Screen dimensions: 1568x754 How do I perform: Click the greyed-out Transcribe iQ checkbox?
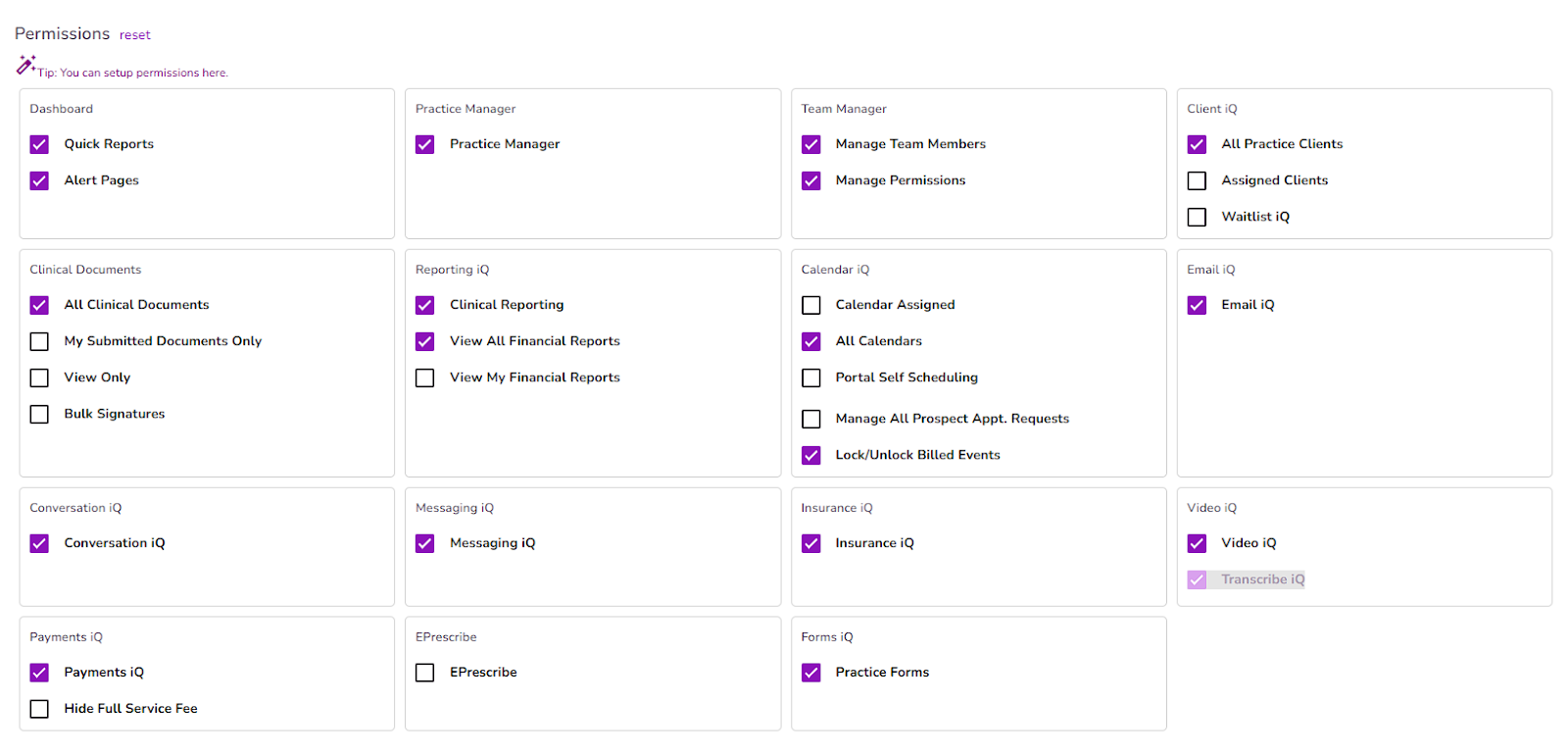(1197, 579)
